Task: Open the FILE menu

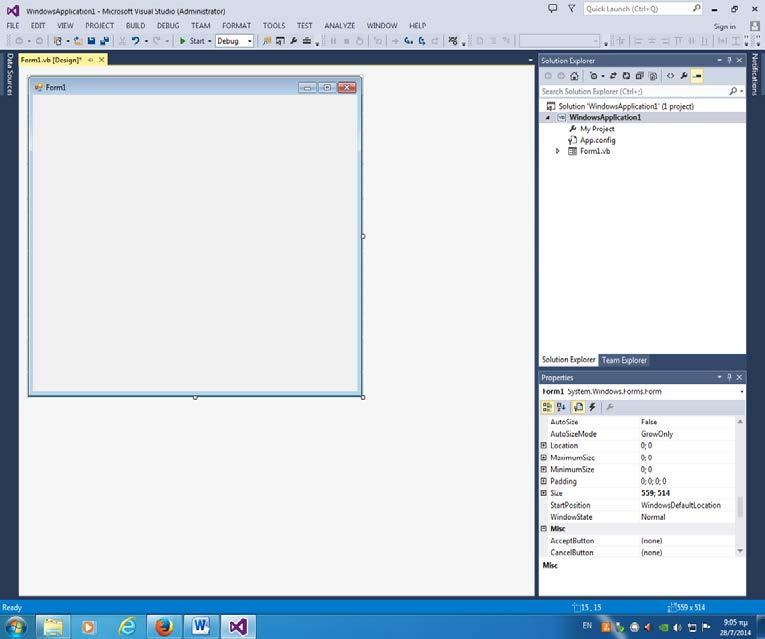Action: [13, 25]
